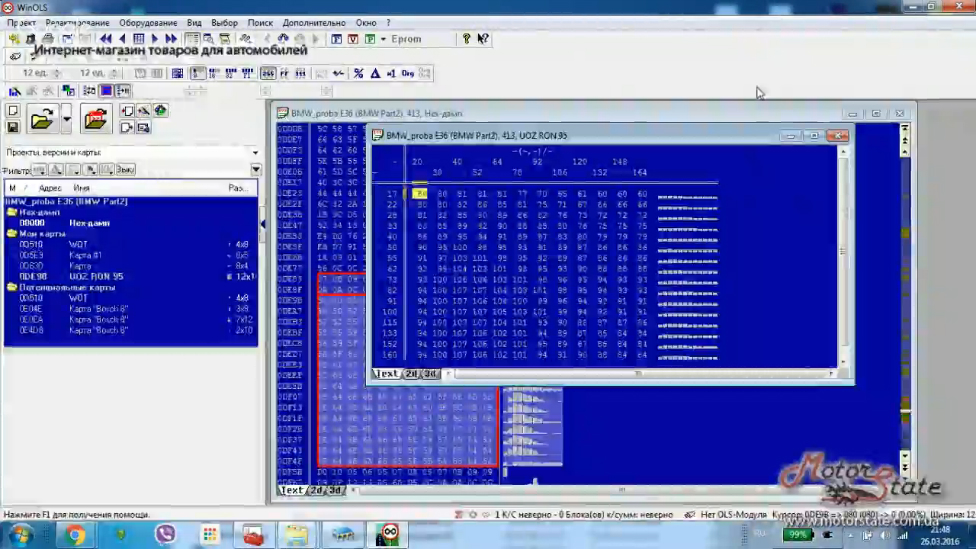The image size is (976, 549).
Task: Adjust the first 12 ед. spinner
Action: (x=57, y=73)
